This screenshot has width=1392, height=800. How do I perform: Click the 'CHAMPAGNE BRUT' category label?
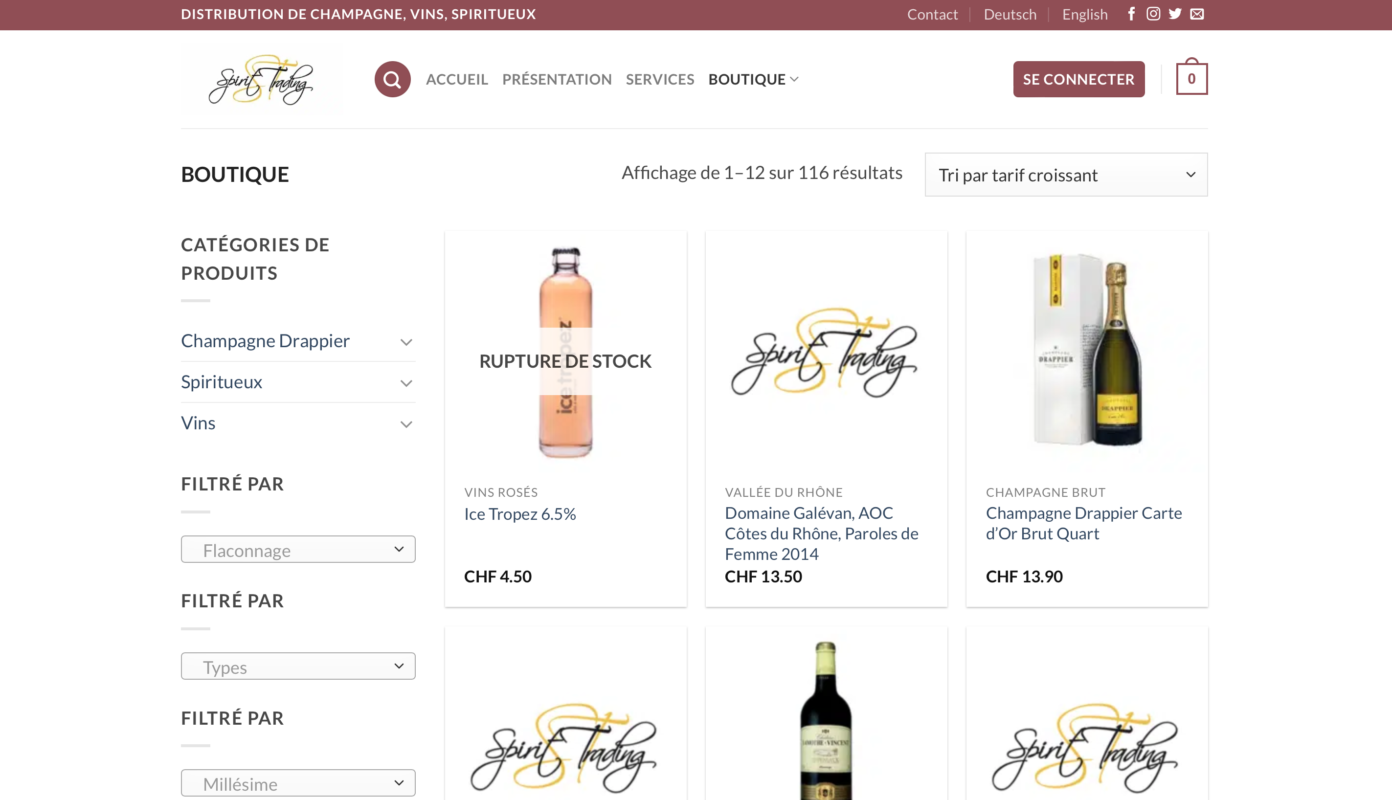[x=1046, y=492]
